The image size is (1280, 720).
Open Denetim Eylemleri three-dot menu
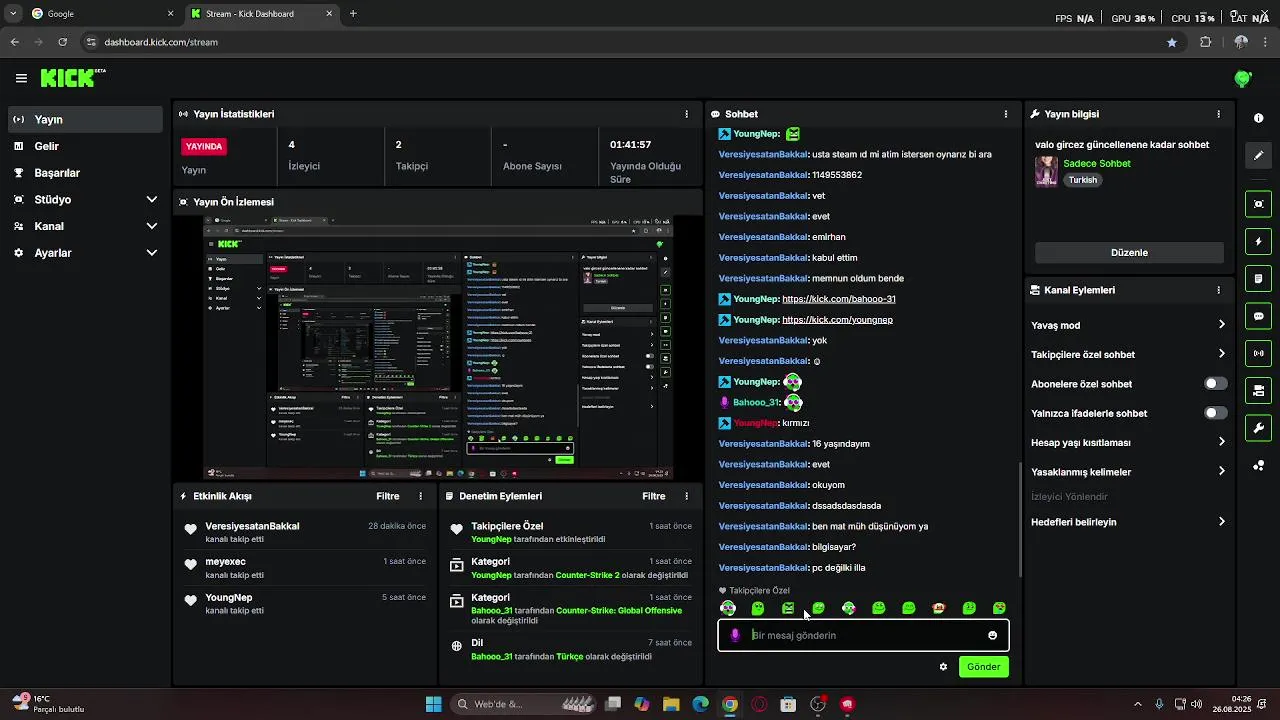pos(686,496)
